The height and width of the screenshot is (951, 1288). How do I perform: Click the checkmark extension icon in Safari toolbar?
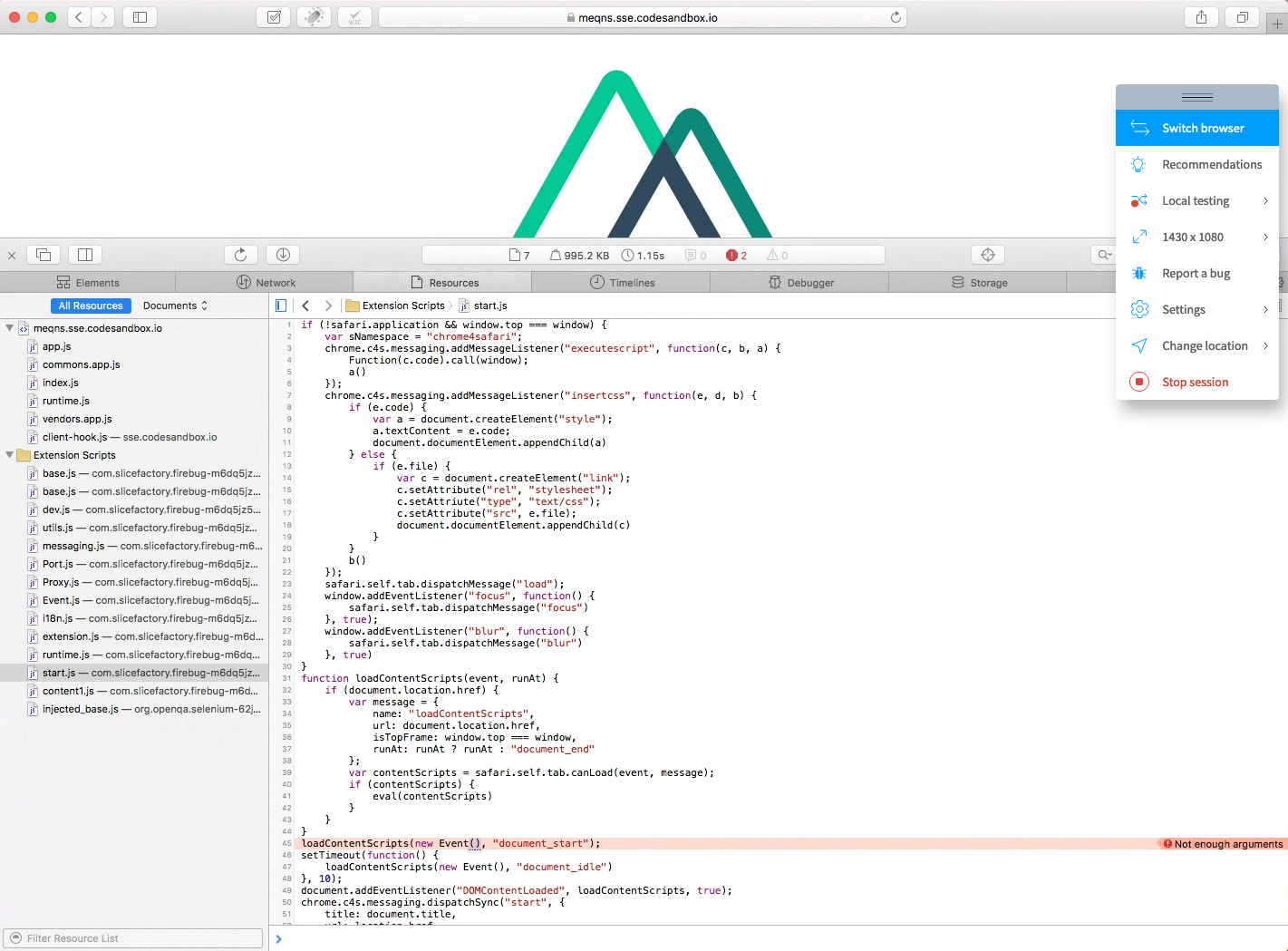pyautogui.click(x=274, y=17)
